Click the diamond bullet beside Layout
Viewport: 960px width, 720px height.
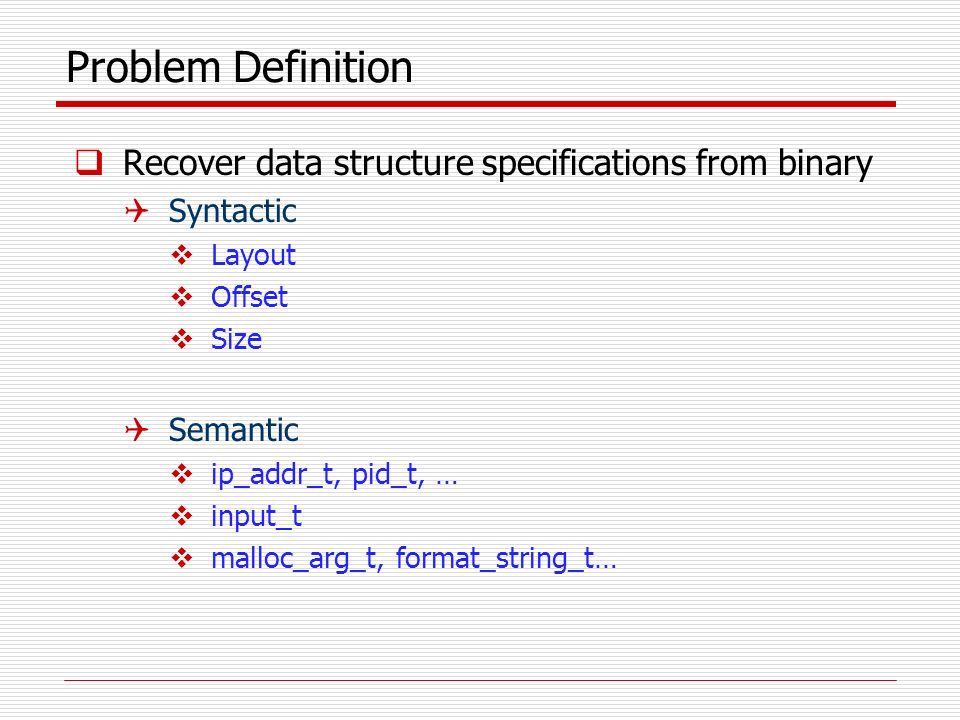(x=182, y=255)
